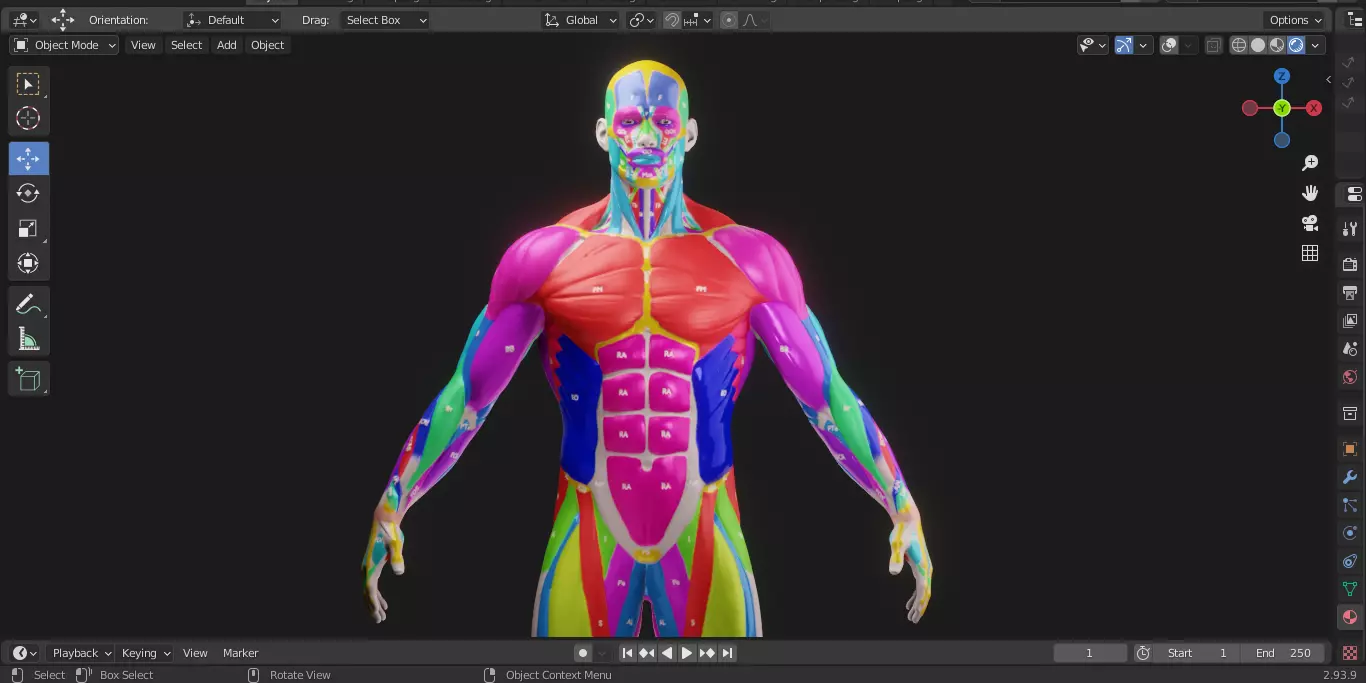The image size is (1366, 683).
Task: Open the timeline Marker menu
Action: click(240, 653)
